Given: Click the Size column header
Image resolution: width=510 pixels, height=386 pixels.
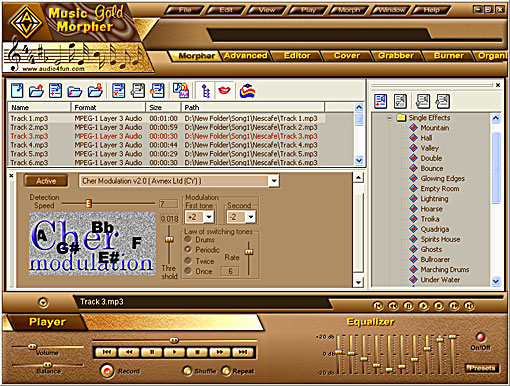Looking at the screenshot, I should coord(163,107).
